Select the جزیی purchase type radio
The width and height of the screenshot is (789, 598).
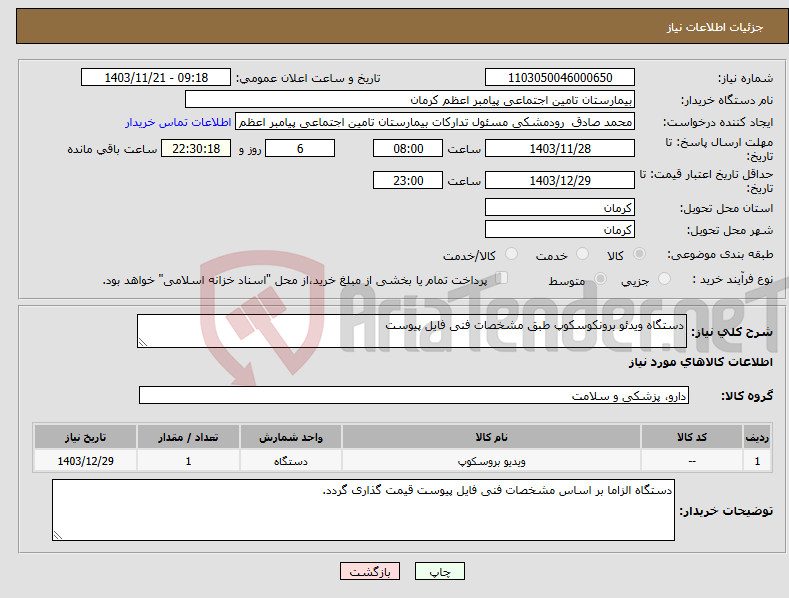pyautogui.click(x=664, y=278)
